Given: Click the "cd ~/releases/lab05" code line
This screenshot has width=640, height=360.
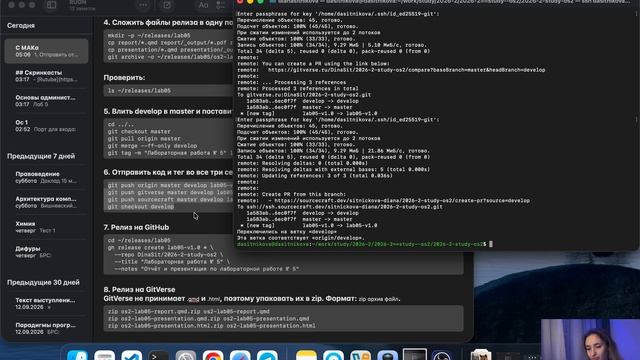Looking at the screenshot, I should pos(139,240).
